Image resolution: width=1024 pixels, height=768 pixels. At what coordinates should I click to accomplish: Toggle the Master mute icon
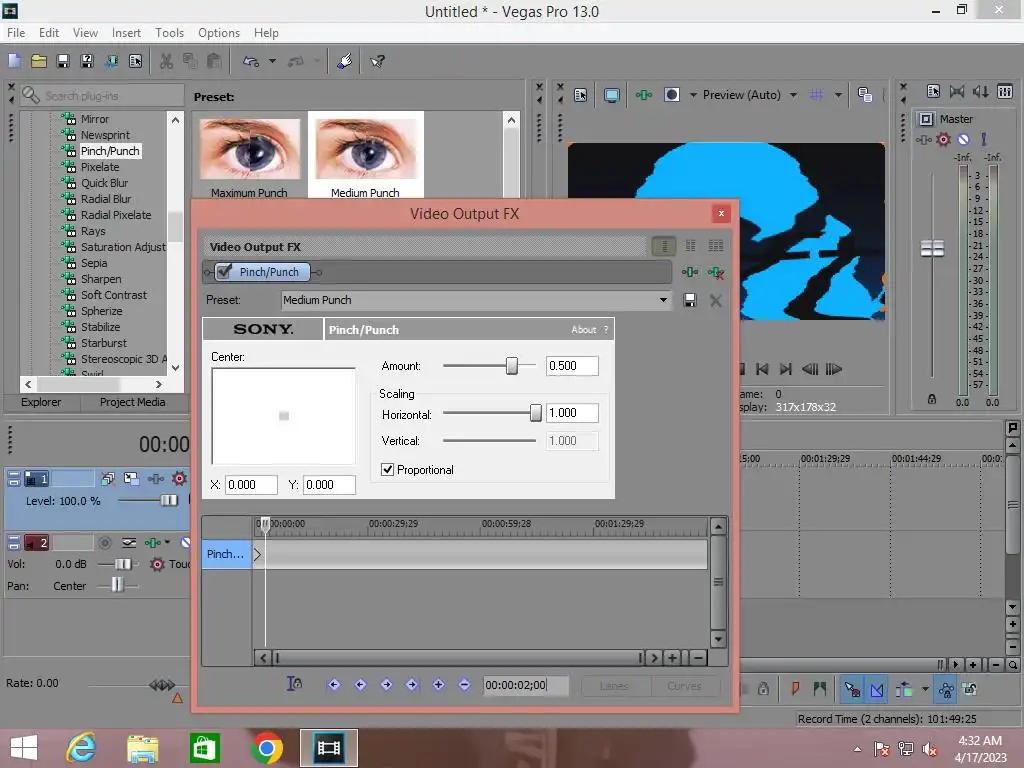[x=963, y=139]
